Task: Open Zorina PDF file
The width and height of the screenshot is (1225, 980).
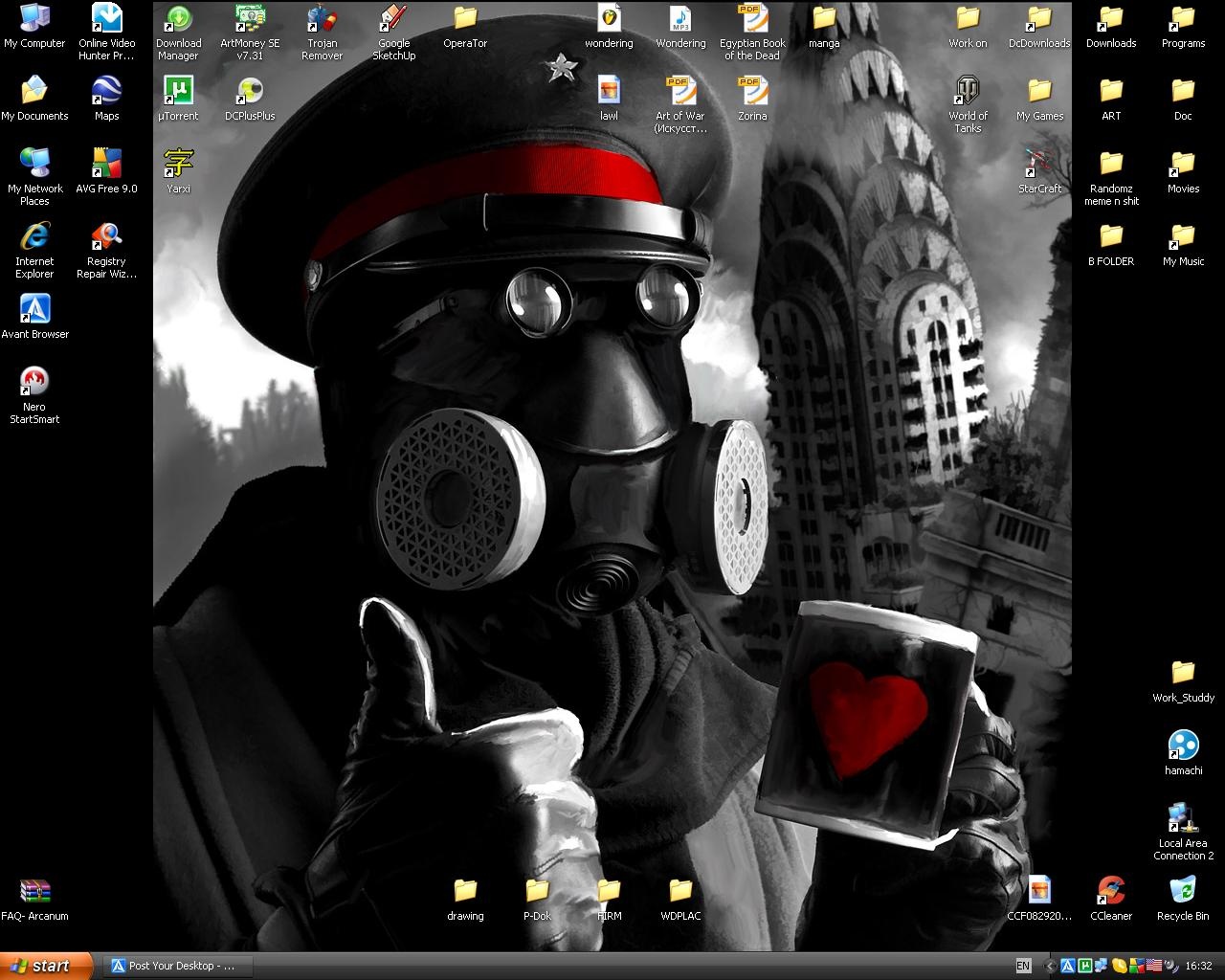Action: (752, 100)
